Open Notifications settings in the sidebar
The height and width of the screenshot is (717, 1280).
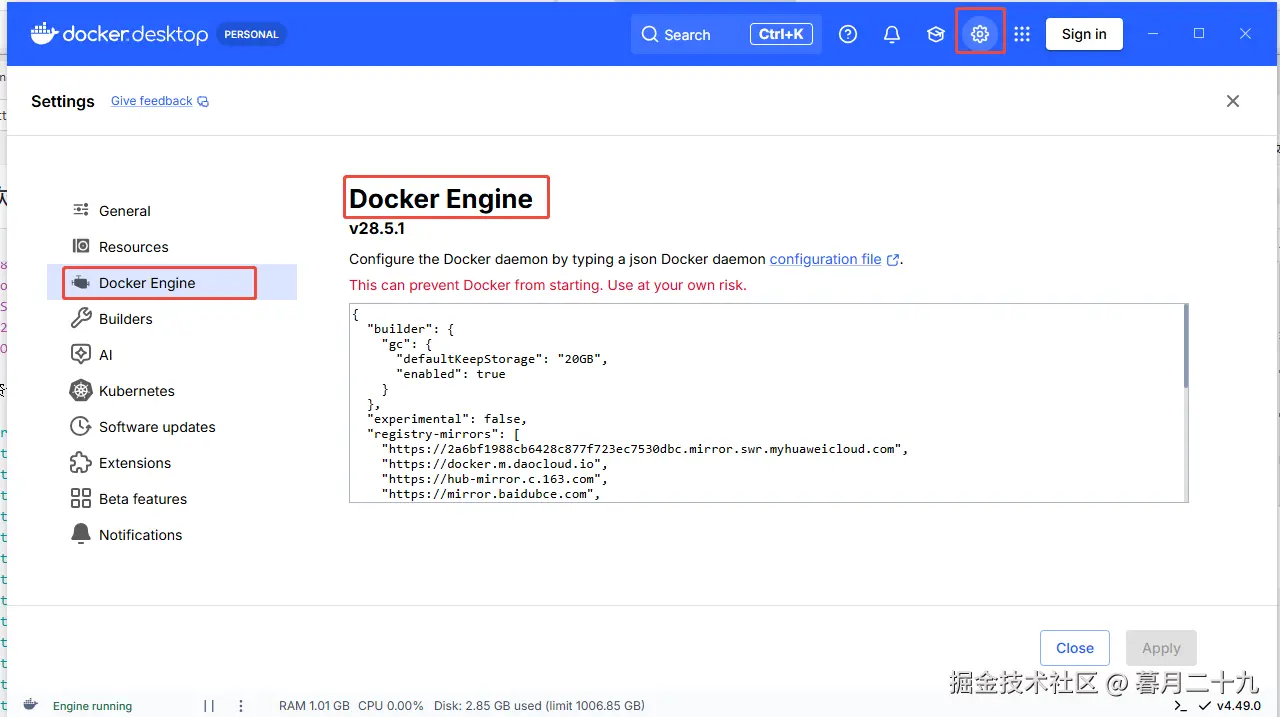pyautogui.click(x=172, y=535)
